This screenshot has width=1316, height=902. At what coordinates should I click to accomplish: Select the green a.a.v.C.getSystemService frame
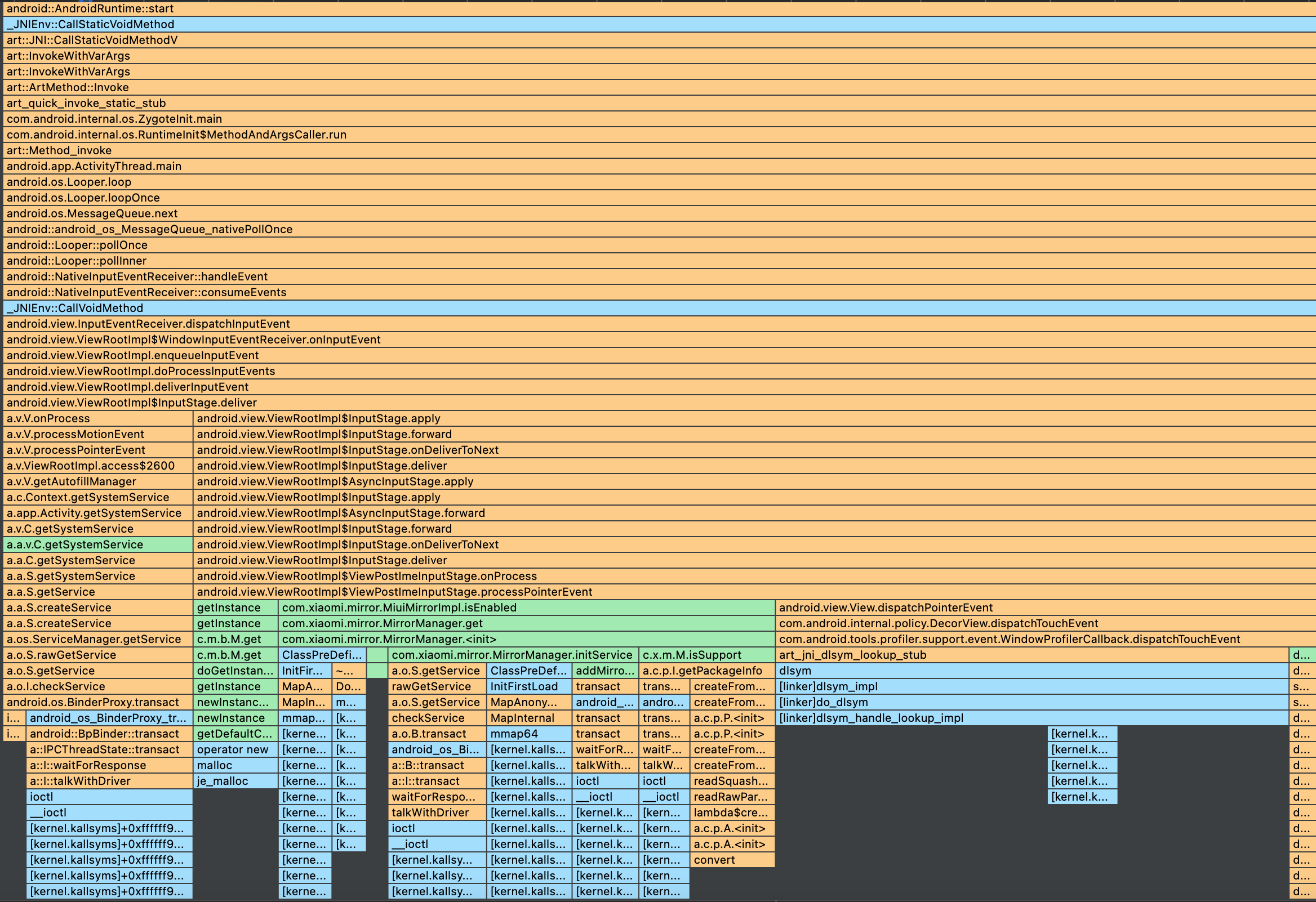(x=97, y=544)
